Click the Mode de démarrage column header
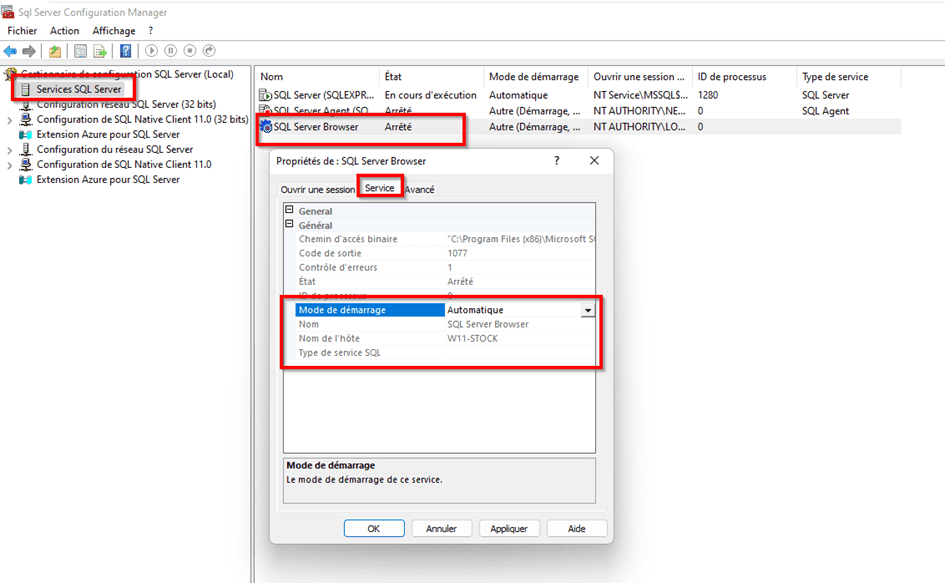 tap(536, 77)
